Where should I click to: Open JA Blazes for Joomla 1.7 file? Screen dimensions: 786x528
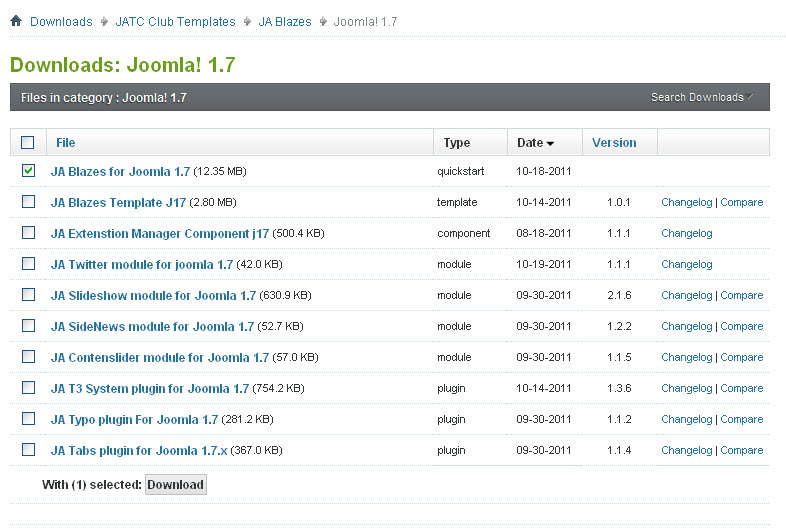(120, 171)
